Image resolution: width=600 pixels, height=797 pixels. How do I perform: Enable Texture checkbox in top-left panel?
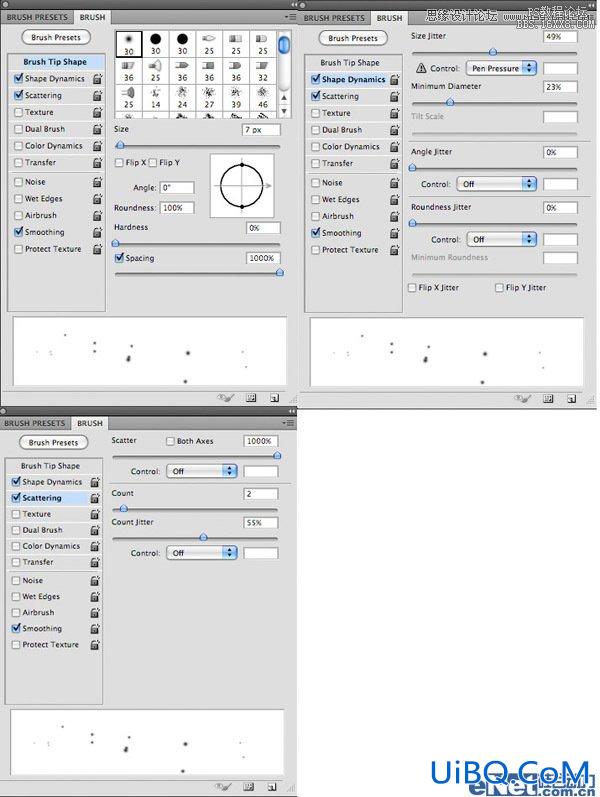[19, 112]
